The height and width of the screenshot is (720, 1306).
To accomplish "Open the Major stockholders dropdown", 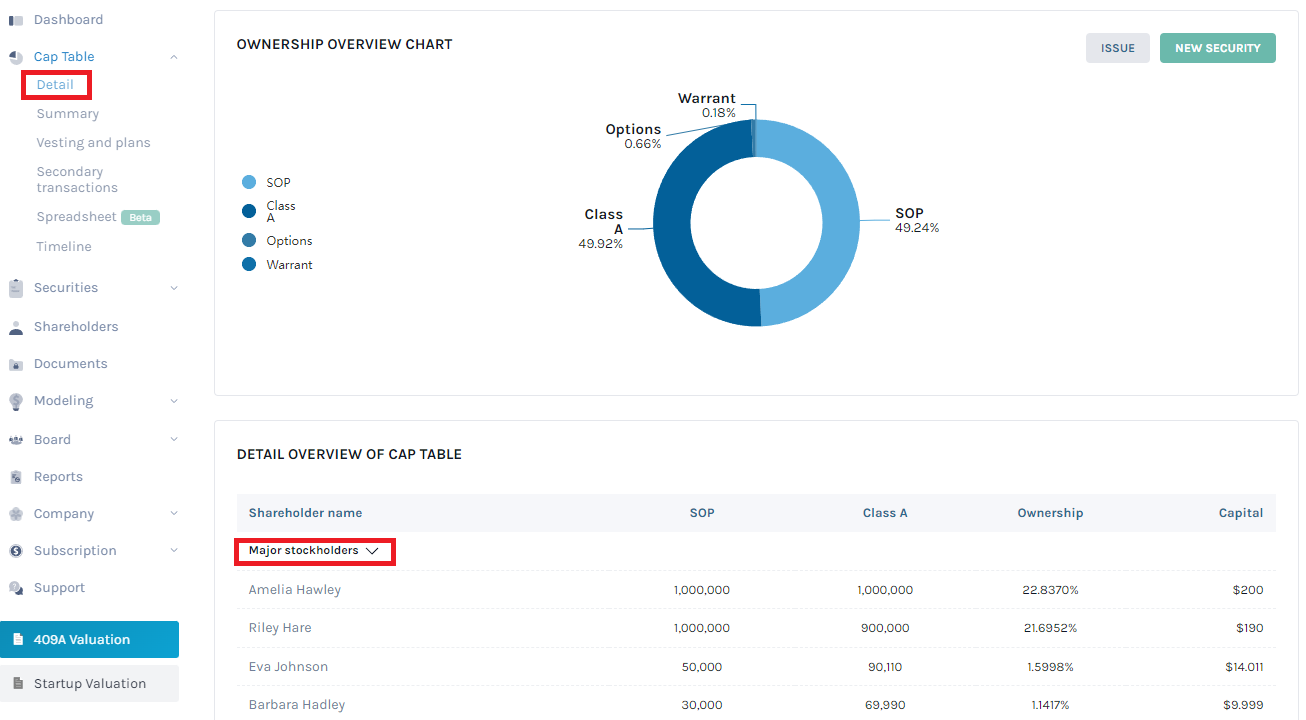I will [x=314, y=551].
